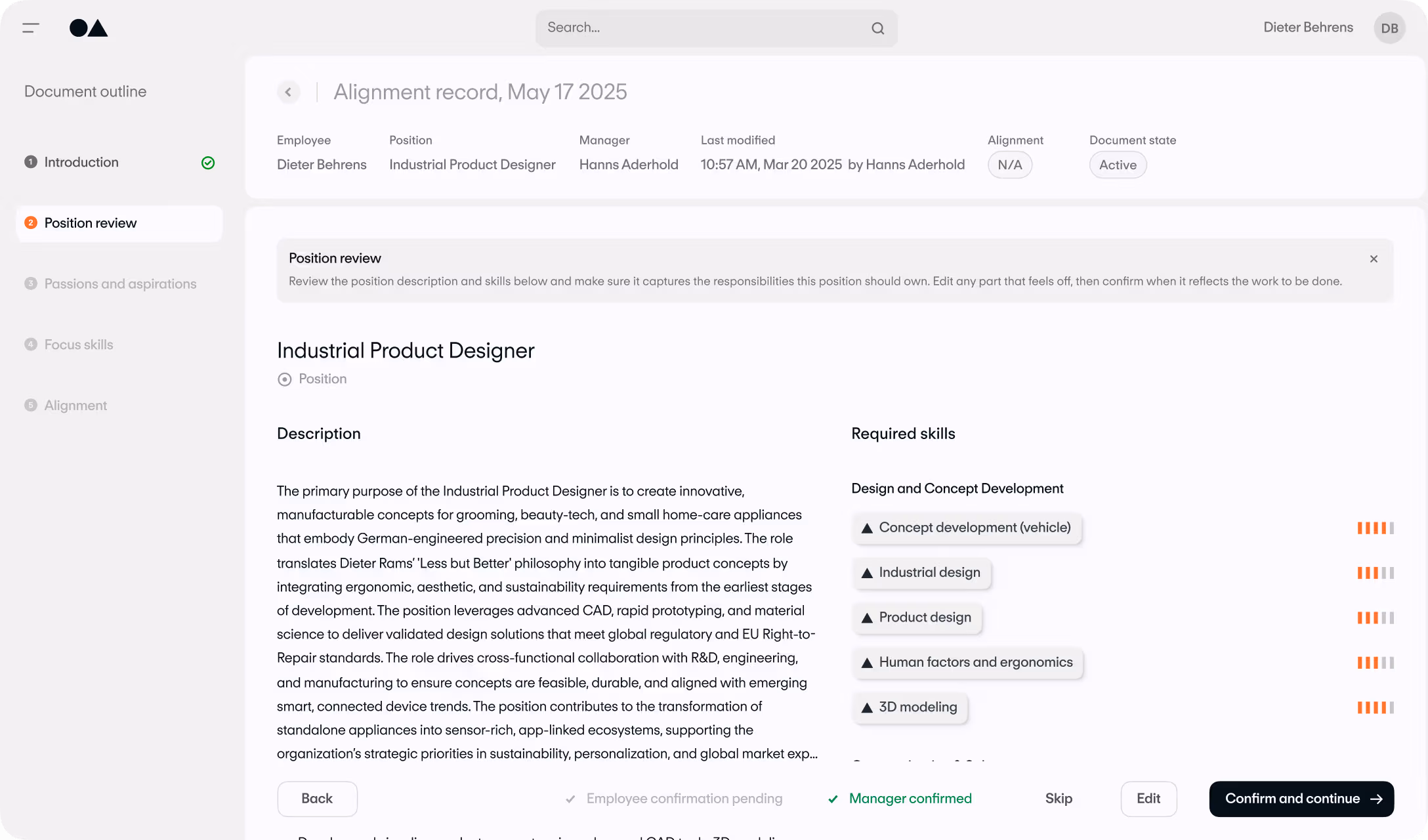Click Industrial Product Designer main heading
Image resolution: width=1428 pixels, height=840 pixels.
(x=406, y=350)
